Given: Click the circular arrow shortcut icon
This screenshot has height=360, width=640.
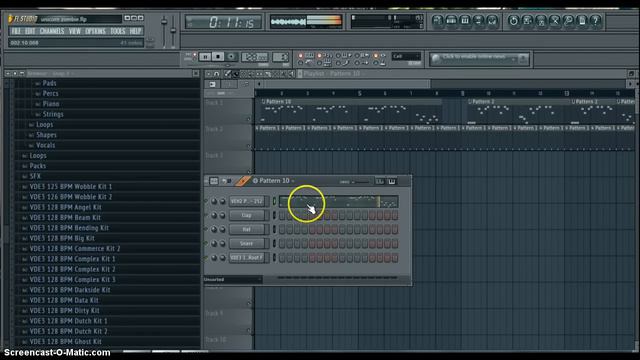Looking at the screenshot, I should [x=513, y=20].
